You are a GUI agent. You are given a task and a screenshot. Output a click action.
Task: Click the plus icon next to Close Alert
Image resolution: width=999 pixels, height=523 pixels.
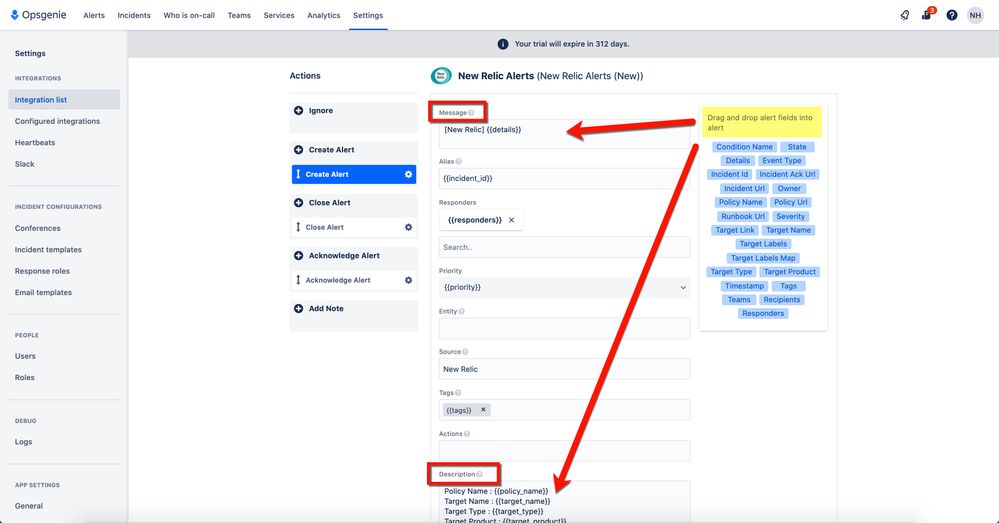[x=298, y=203]
